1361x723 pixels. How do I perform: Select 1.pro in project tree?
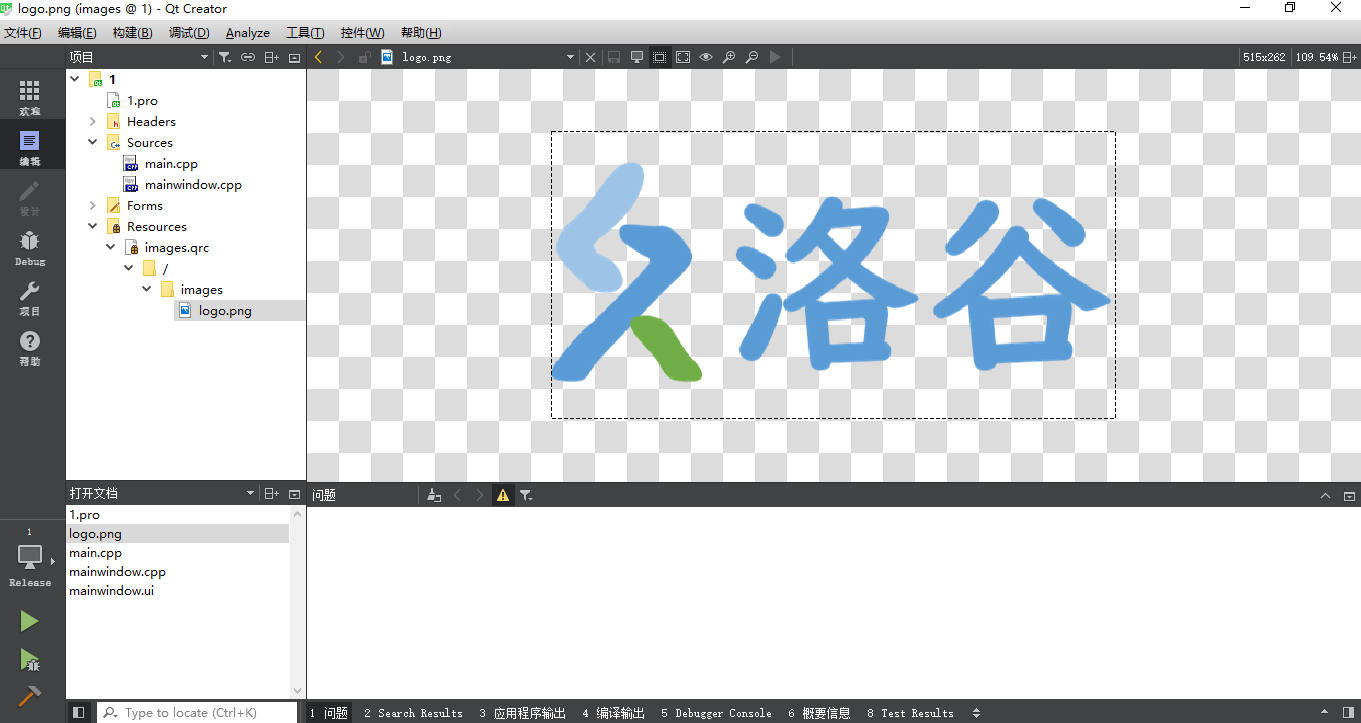pyautogui.click(x=142, y=100)
